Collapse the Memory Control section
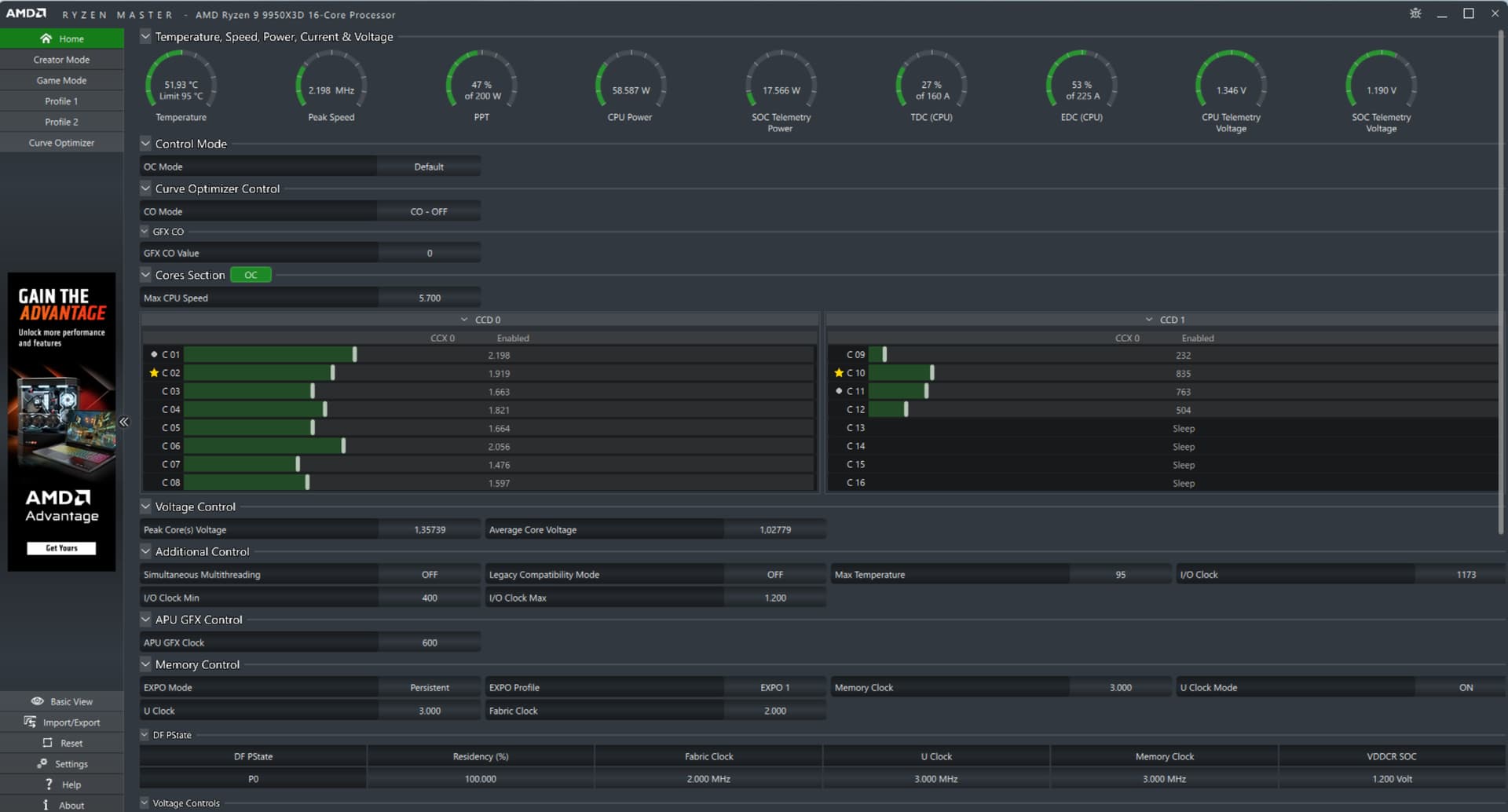This screenshot has height=812, width=1508. click(145, 664)
